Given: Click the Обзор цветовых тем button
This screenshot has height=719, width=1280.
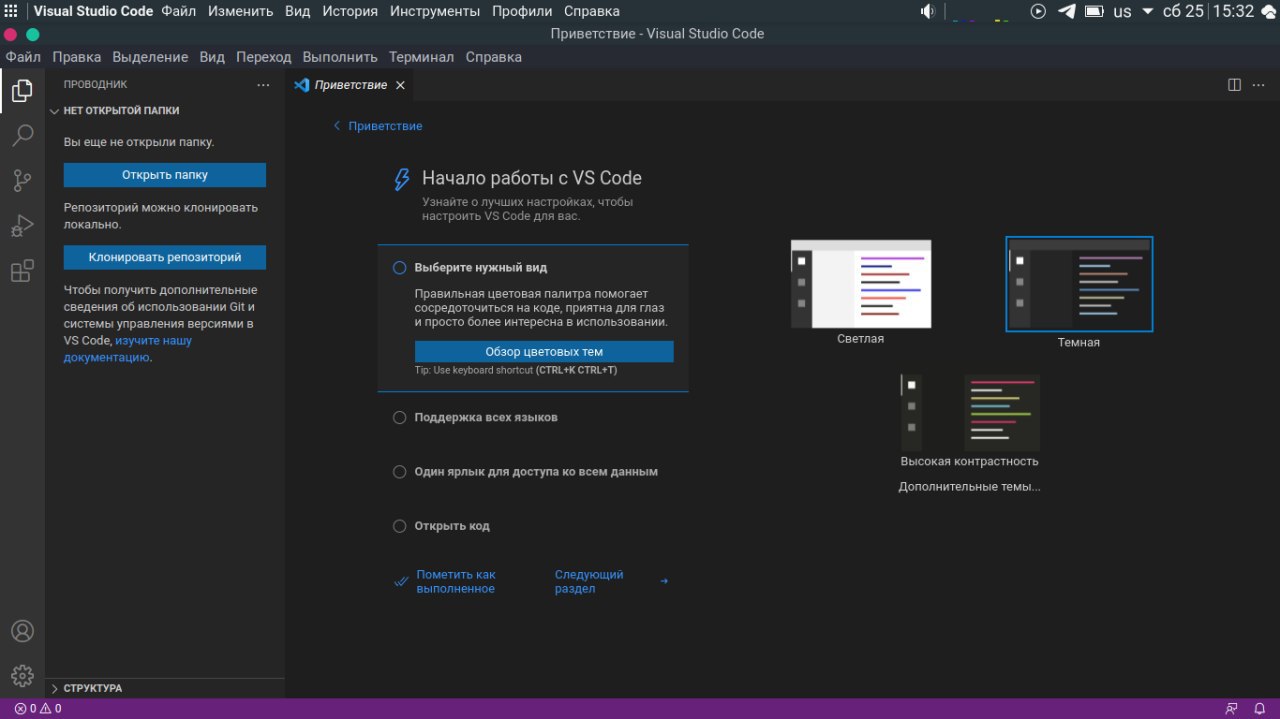Looking at the screenshot, I should tap(544, 352).
